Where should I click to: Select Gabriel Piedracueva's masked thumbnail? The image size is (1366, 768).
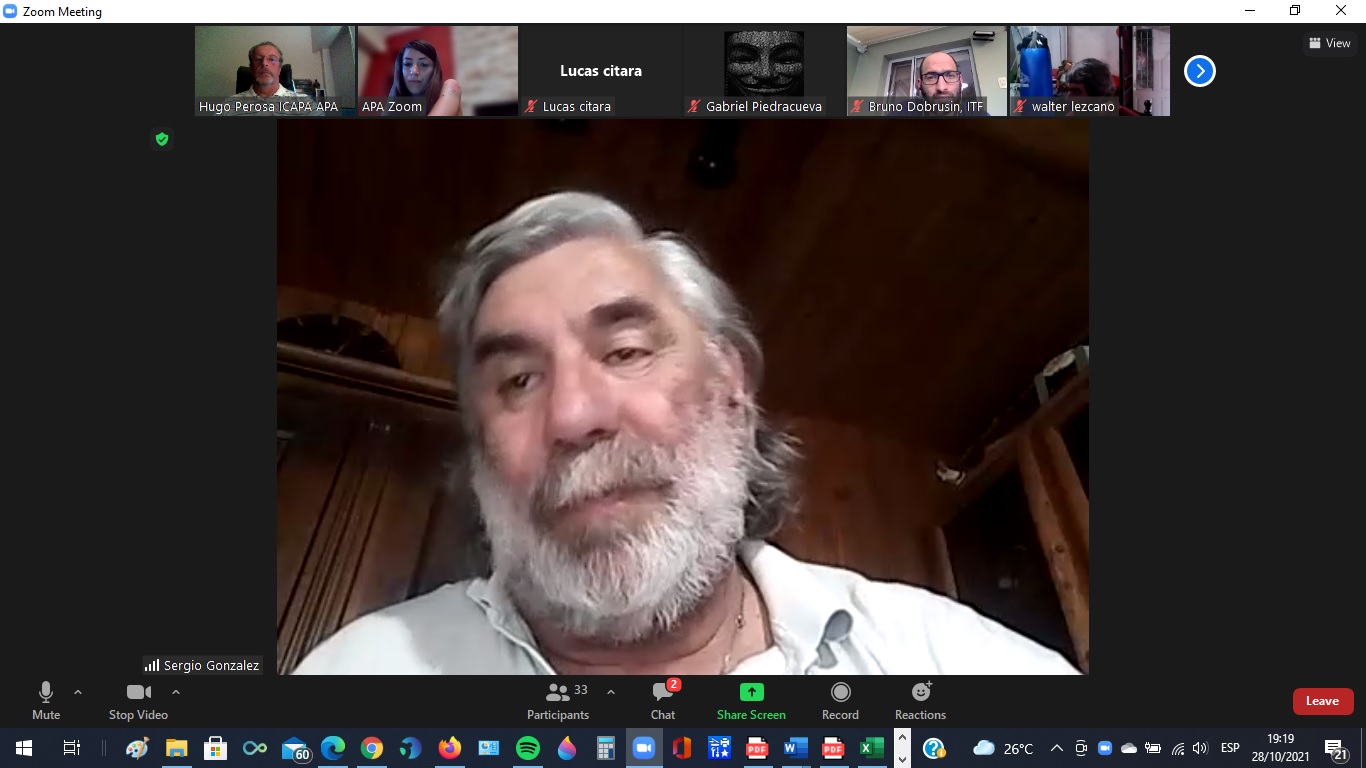[x=764, y=71]
